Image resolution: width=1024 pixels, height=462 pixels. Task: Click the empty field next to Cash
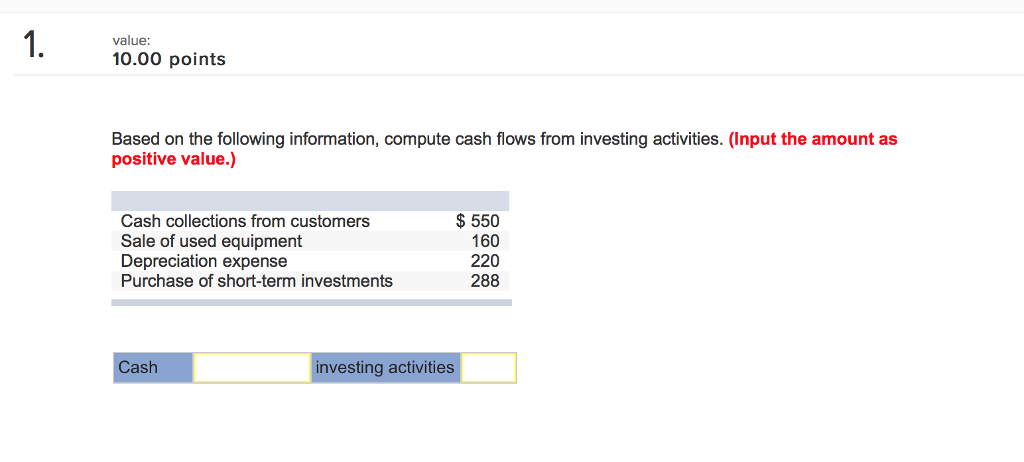click(x=251, y=367)
